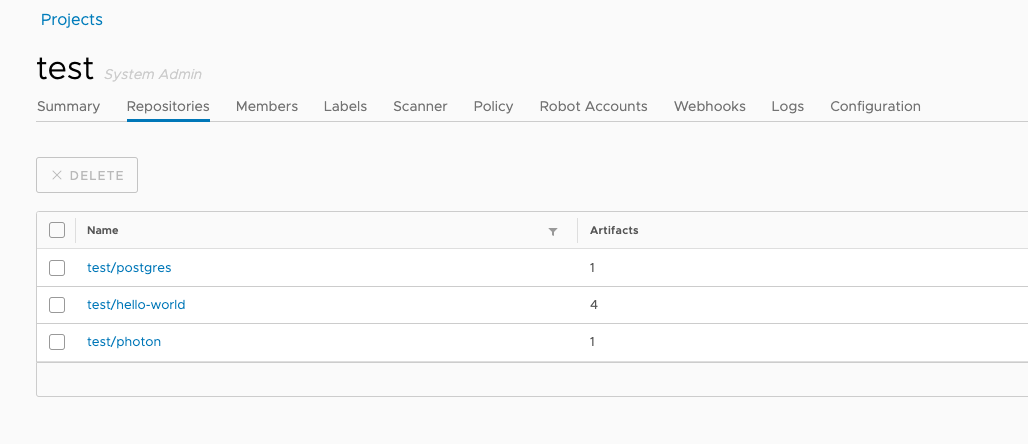Open the Summary tab
Viewport: 1028px width, 444px height.
click(x=68, y=106)
